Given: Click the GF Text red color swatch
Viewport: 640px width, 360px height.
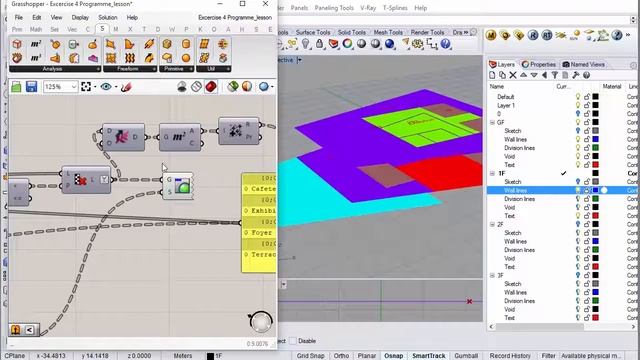Looking at the screenshot, I should 596,165.
